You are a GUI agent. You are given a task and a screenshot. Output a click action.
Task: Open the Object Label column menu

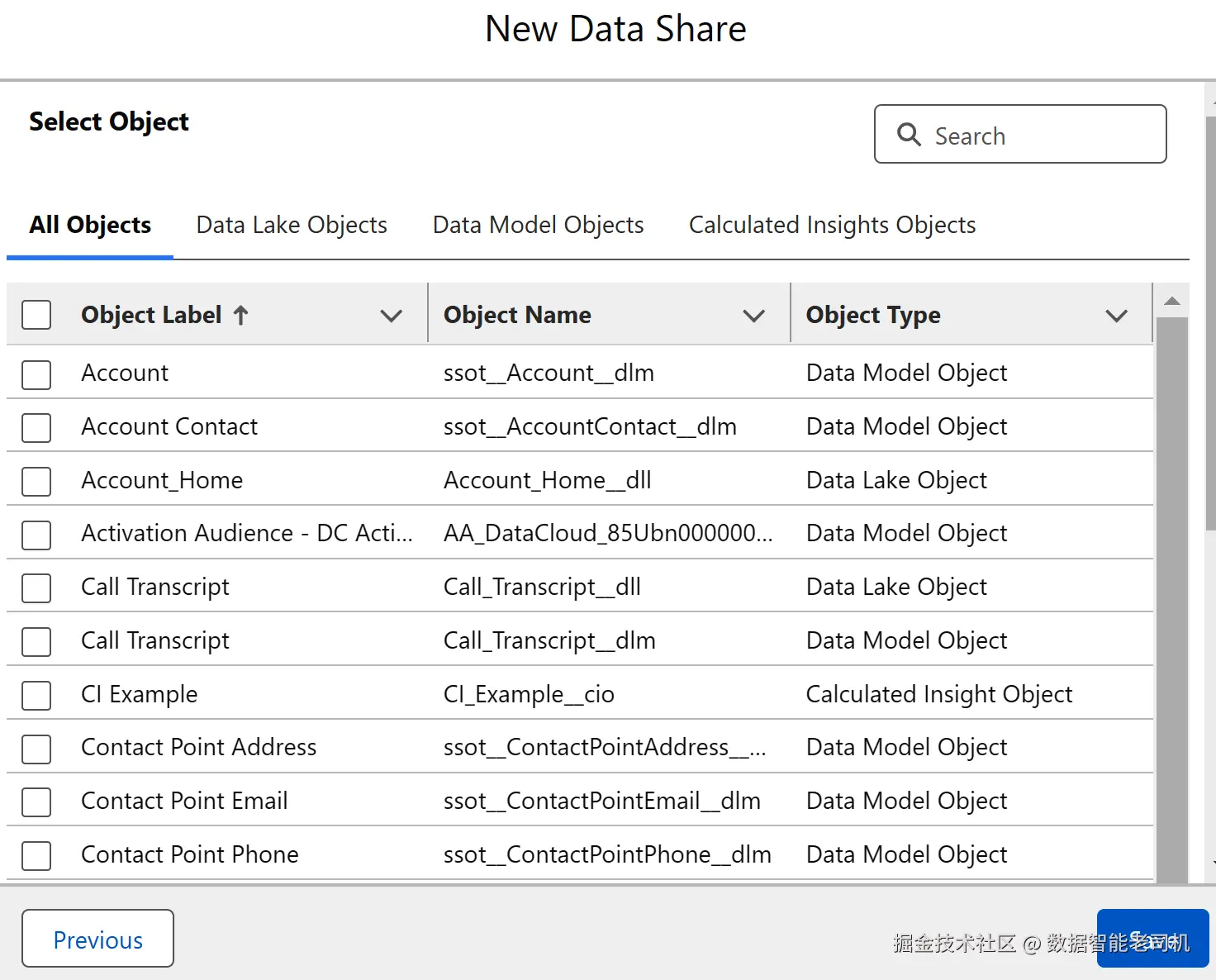(391, 315)
